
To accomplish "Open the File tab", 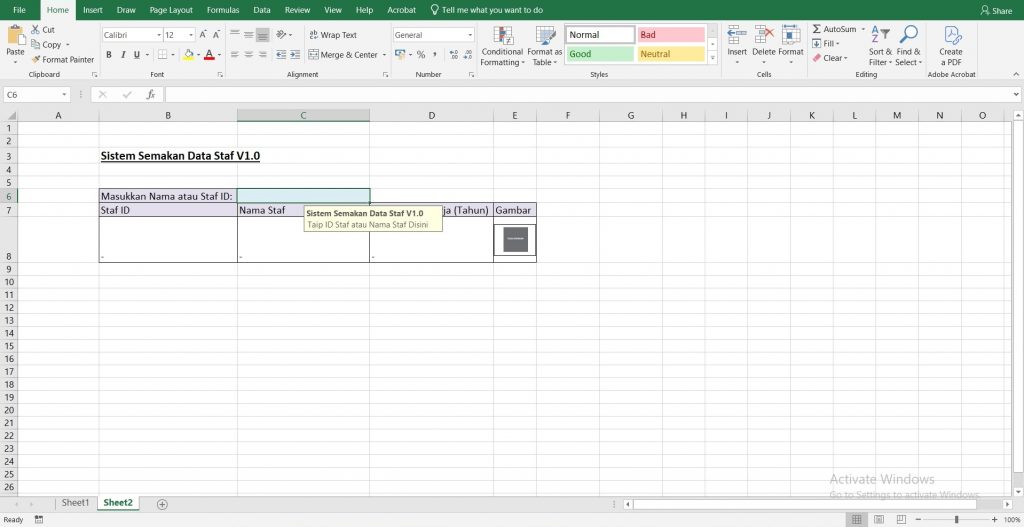I will (20, 10).
